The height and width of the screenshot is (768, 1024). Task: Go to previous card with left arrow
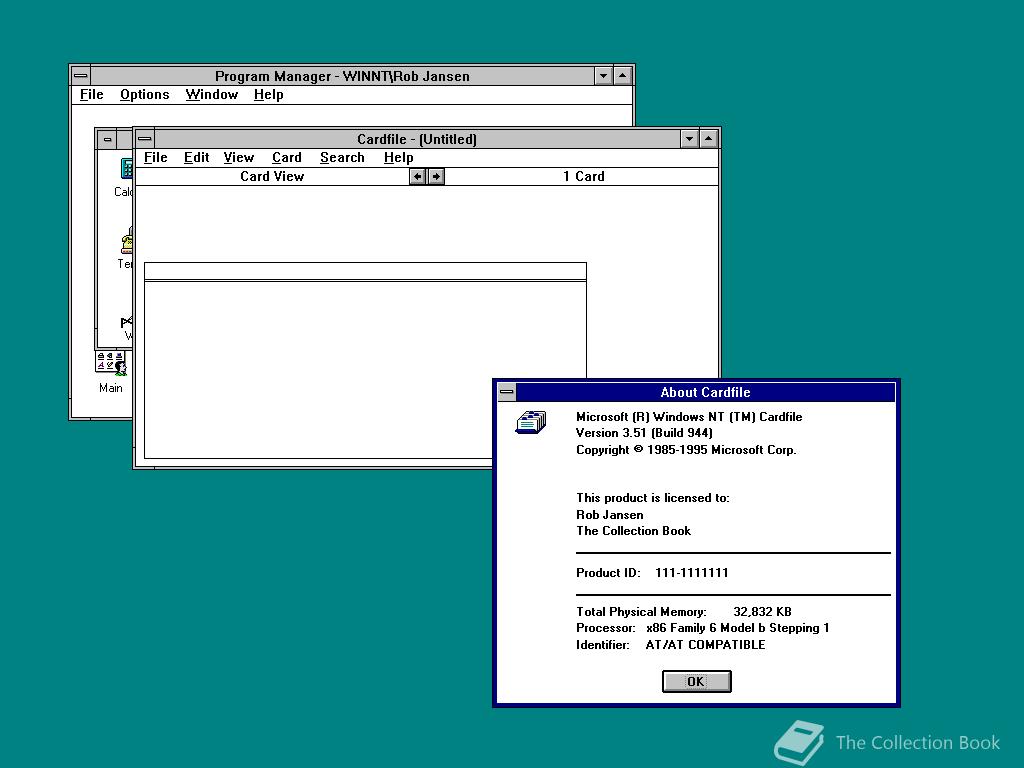coord(417,176)
